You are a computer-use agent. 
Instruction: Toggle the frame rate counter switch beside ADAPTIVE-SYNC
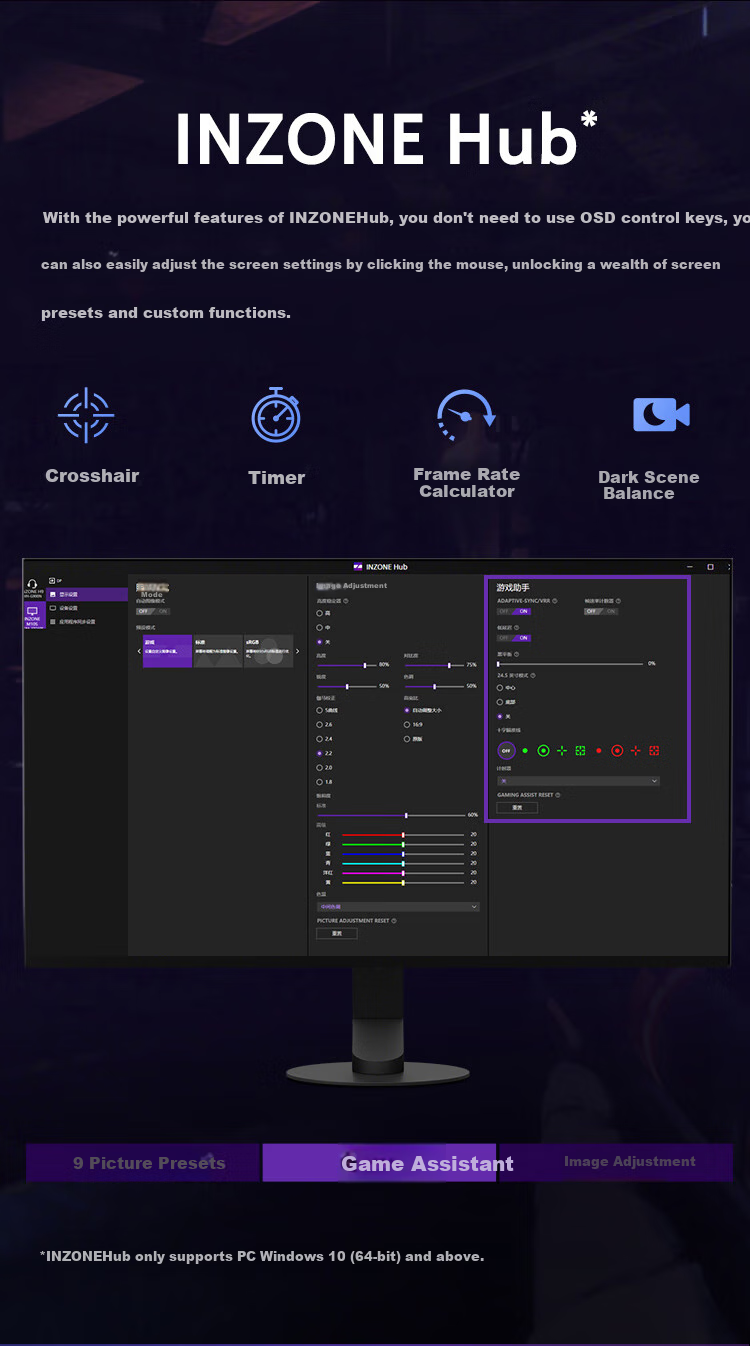click(601, 611)
